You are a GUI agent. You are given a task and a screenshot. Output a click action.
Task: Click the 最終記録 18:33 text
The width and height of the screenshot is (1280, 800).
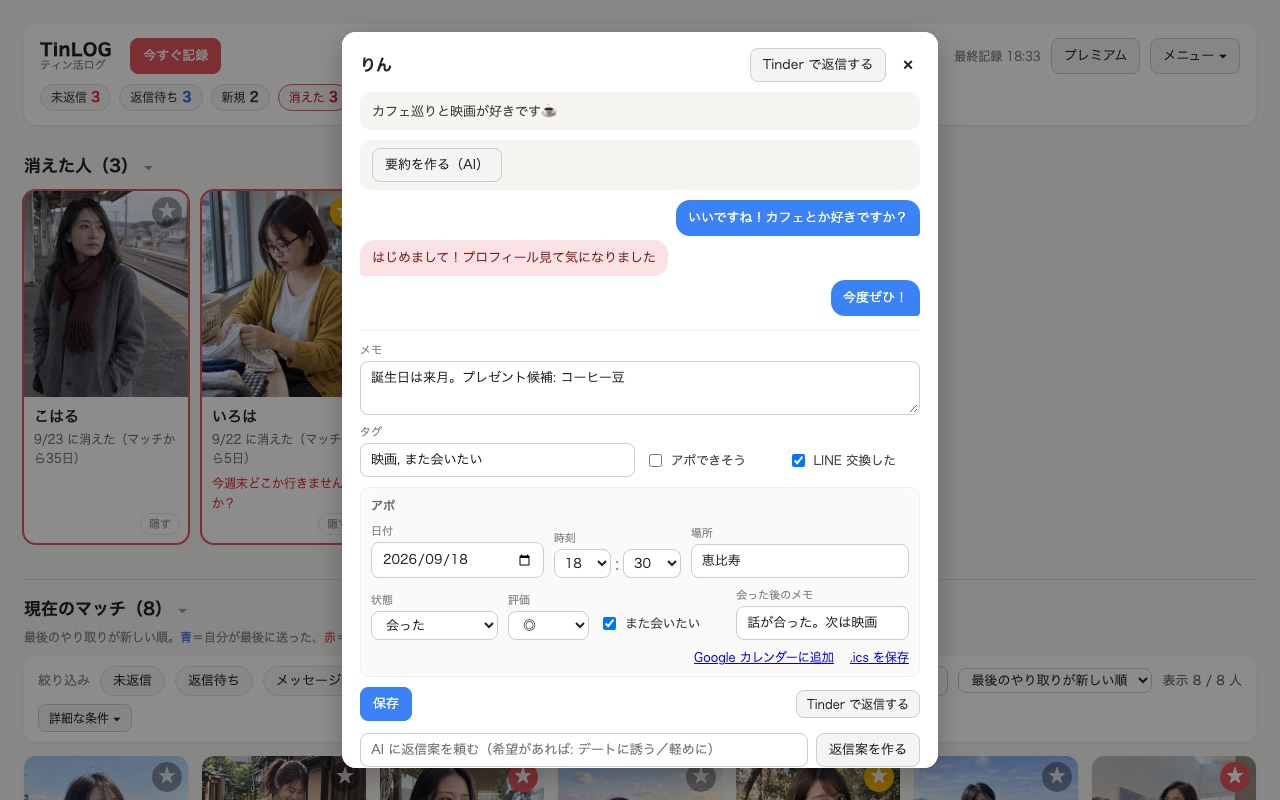pyautogui.click(x=997, y=57)
